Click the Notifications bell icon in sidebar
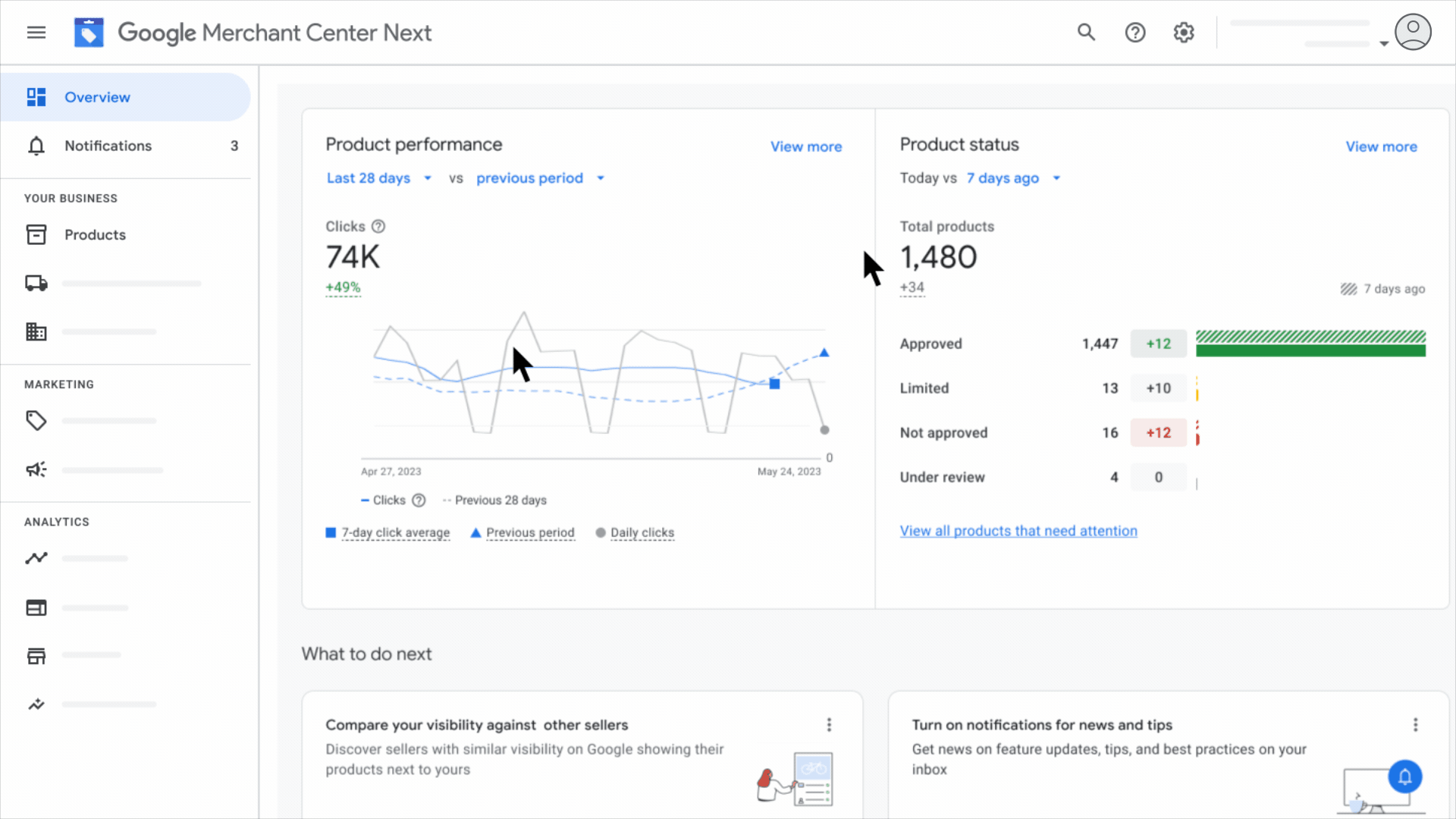Screen dimensions: 1456x819 36,146
